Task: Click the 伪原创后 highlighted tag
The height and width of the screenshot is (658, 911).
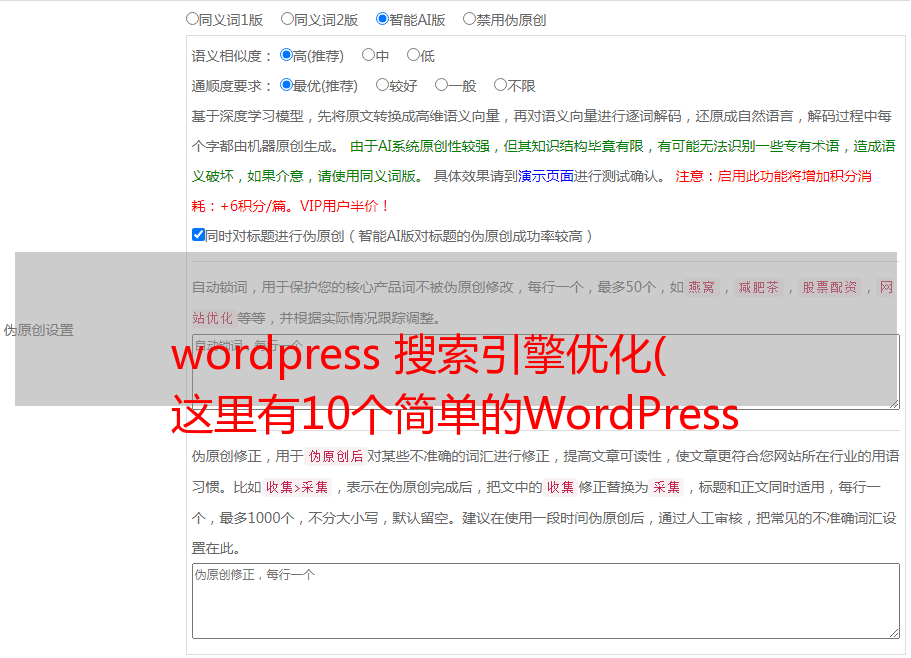Action: coord(336,456)
